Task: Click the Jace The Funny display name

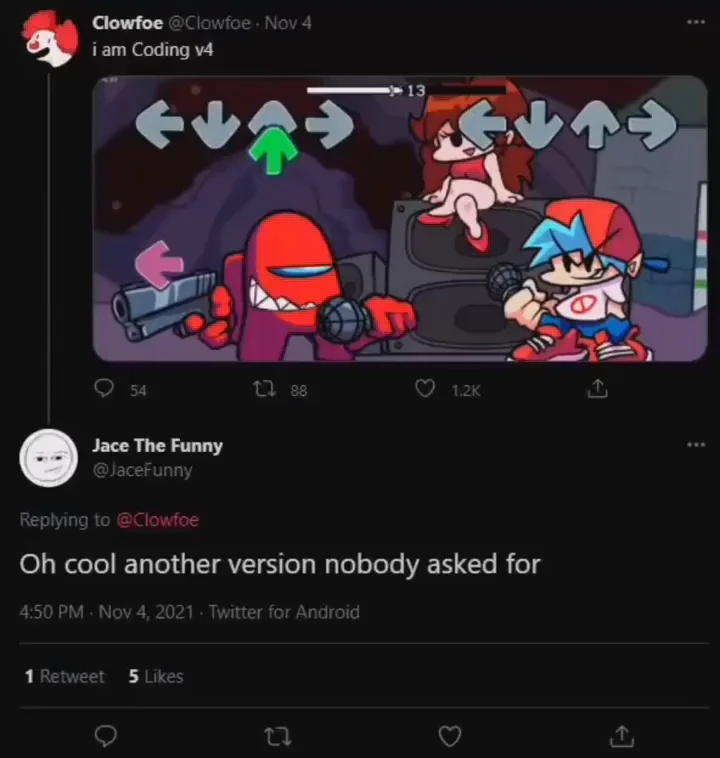Action: coord(157,446)
